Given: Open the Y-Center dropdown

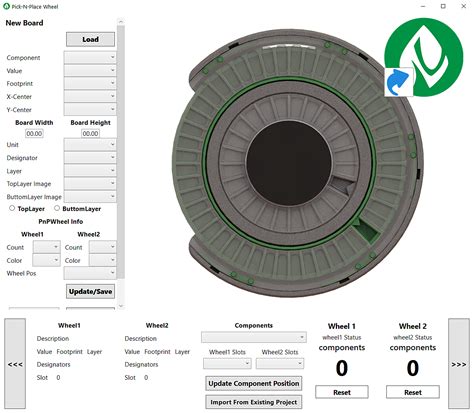Looking at the screenshot, I should click(90, 109).
